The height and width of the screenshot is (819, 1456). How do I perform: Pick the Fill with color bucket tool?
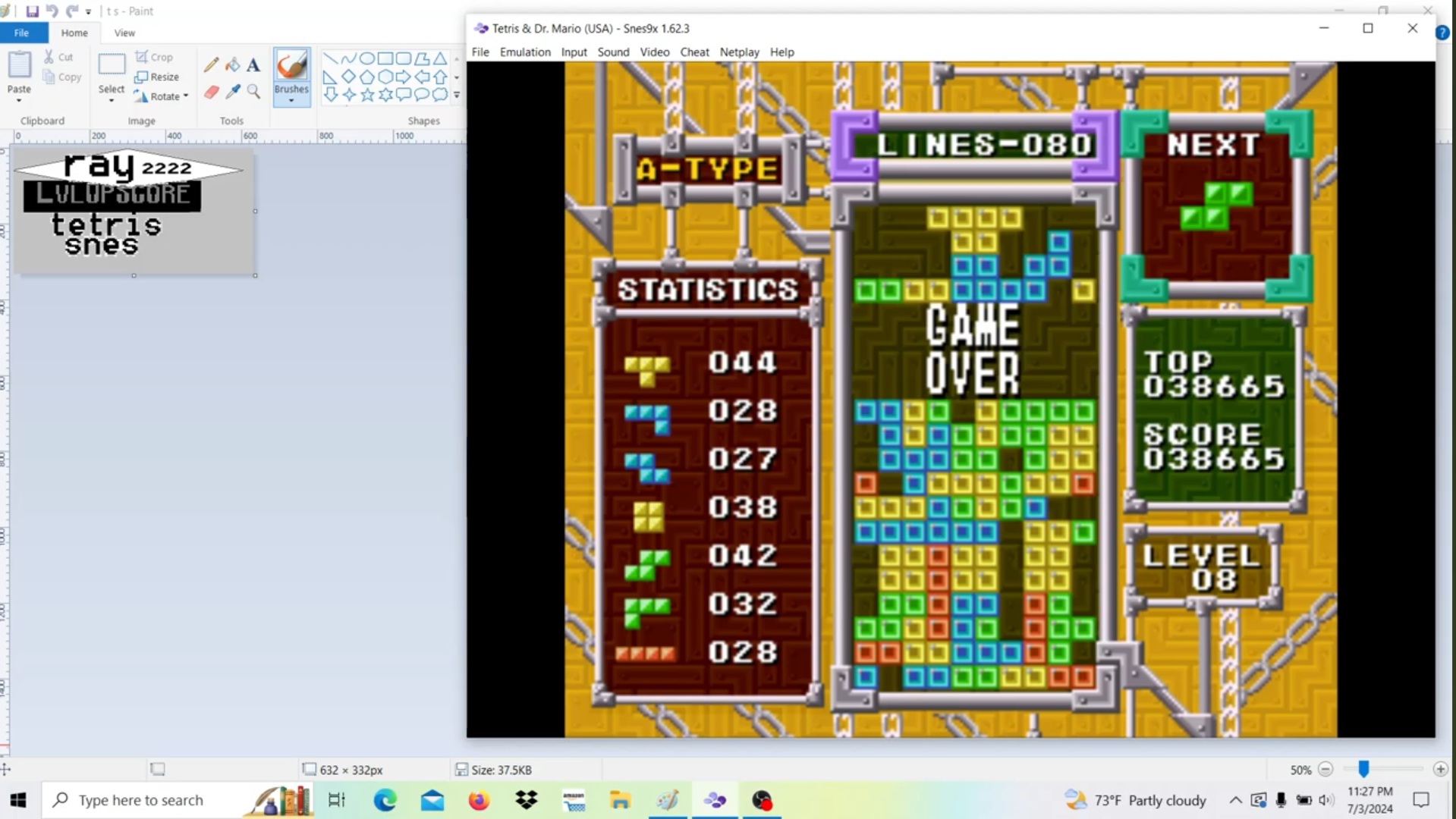[233, 66]
